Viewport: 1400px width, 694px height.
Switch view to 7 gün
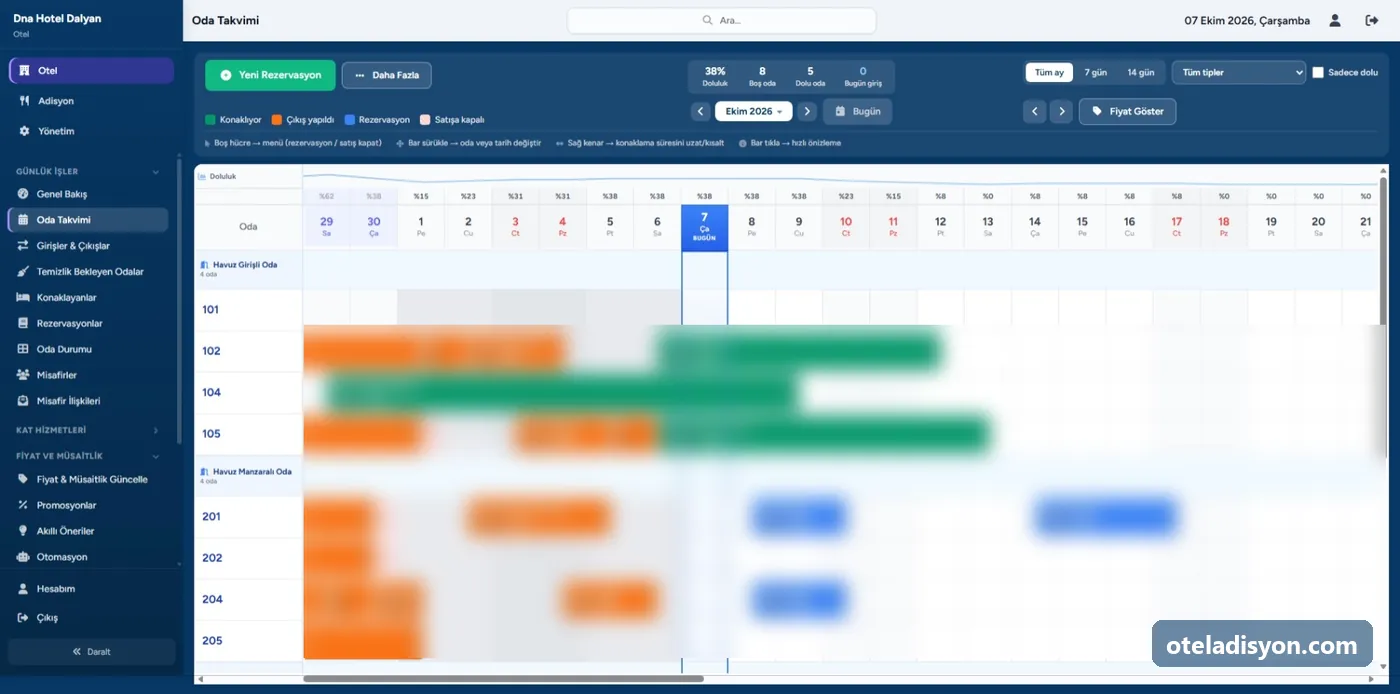click(1095, 72)
